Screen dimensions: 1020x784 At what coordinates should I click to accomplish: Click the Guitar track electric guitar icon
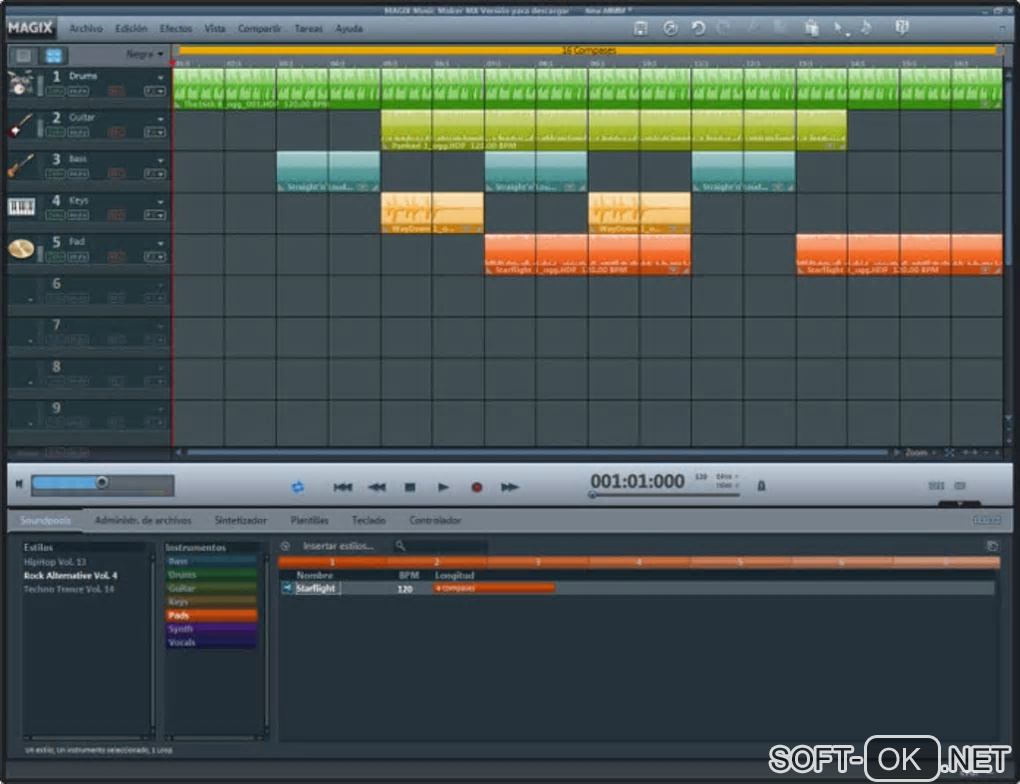[20, 124]
